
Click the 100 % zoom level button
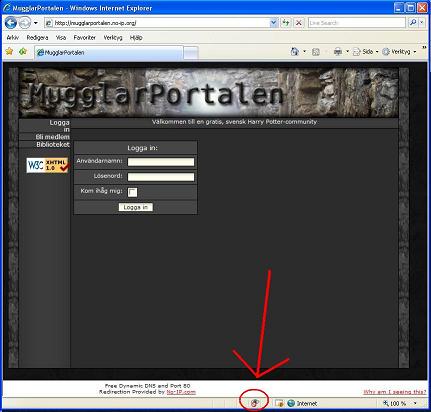[395, 403]
